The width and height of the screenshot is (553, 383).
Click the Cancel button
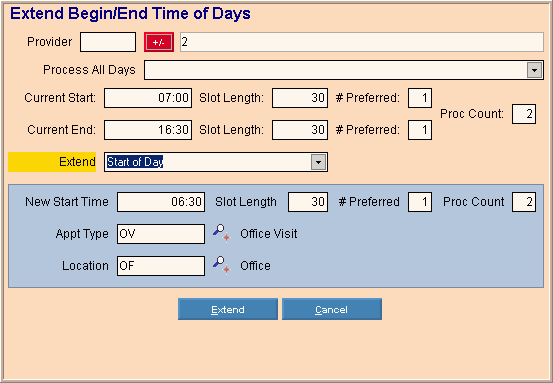332,309
